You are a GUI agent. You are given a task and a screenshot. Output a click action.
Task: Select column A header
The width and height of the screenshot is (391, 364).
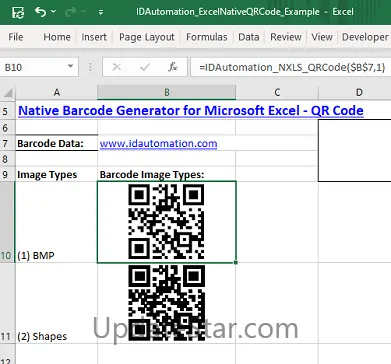57,92
